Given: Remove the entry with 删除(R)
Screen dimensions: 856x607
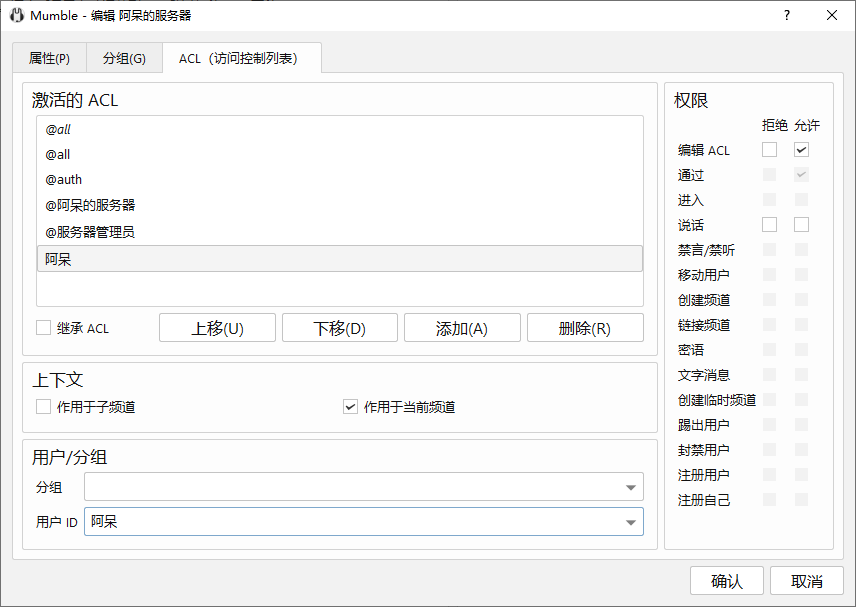Looking at the screenshot, I should click(585, 328).
